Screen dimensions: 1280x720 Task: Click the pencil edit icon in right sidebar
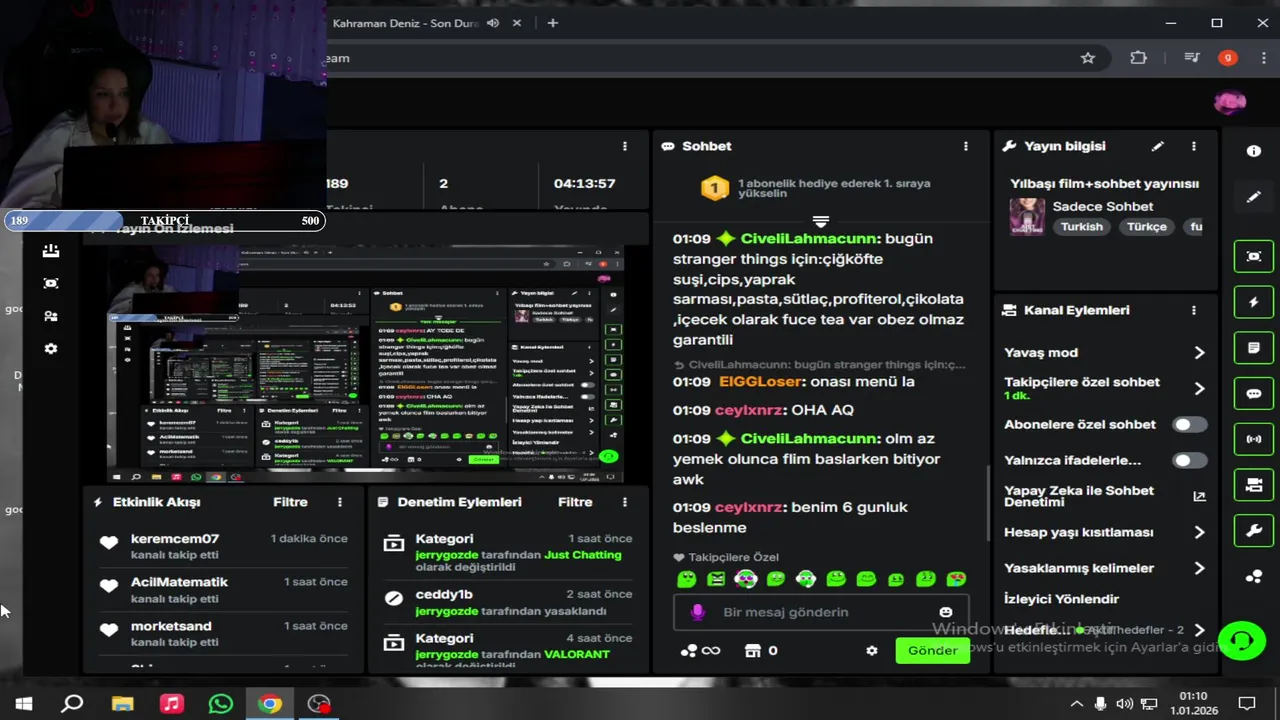(x=1253, y=197)
